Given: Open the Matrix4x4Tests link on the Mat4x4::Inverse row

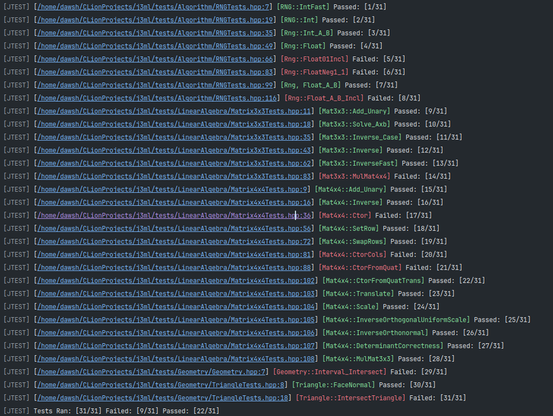Looking at the screenshot, I should tap(175, 202).
